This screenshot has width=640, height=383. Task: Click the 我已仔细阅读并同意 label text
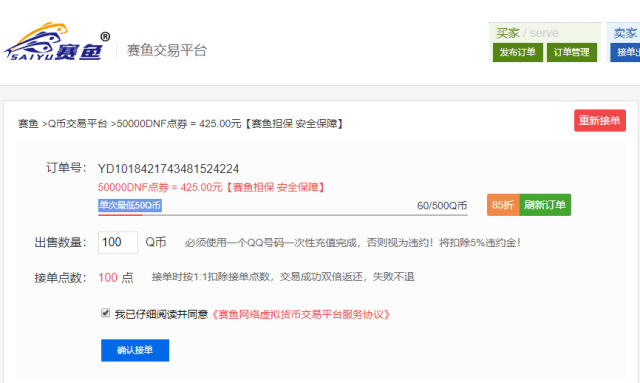tap(161, 314)
